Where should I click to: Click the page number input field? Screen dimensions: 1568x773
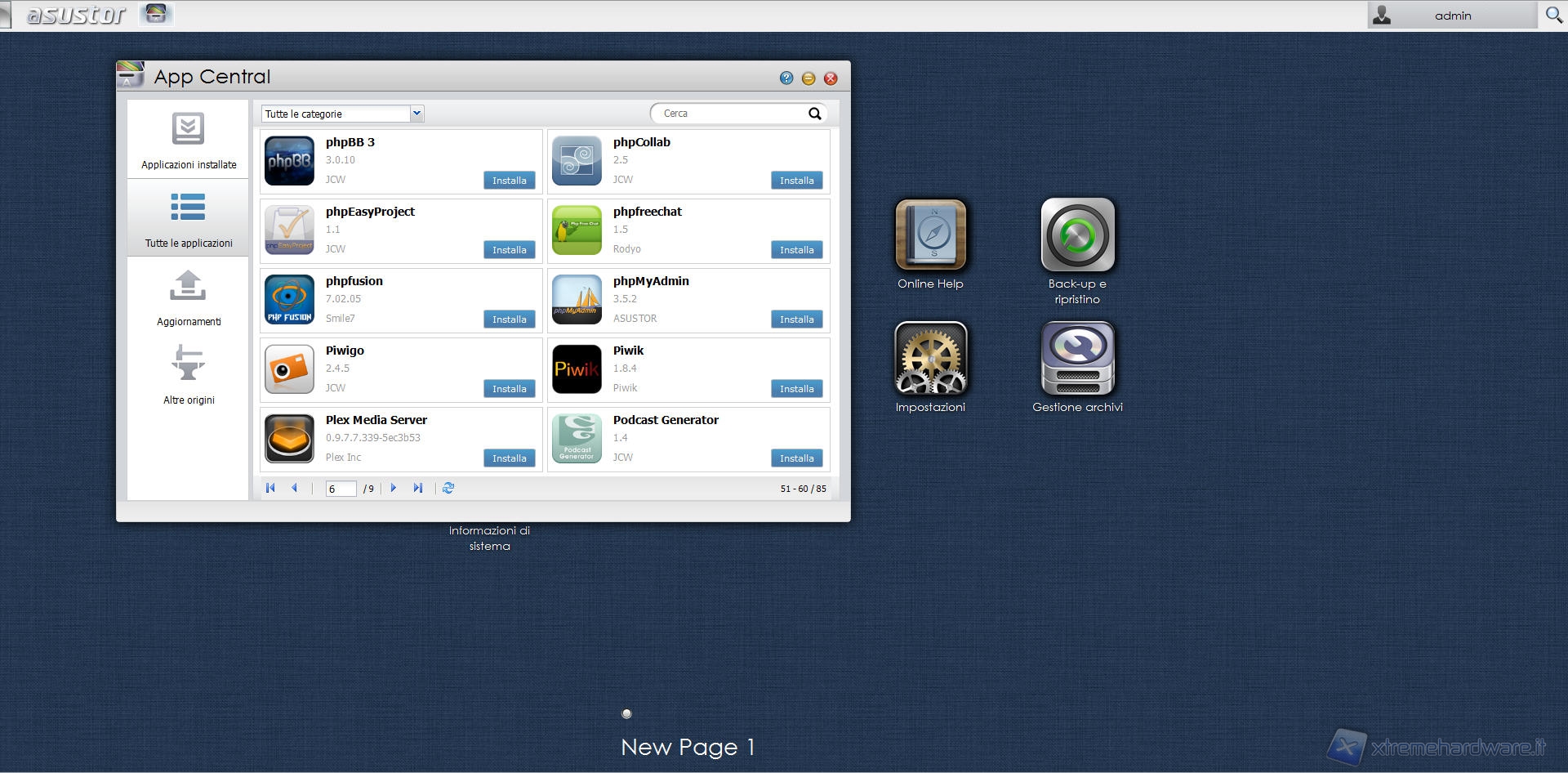[341, 489]
